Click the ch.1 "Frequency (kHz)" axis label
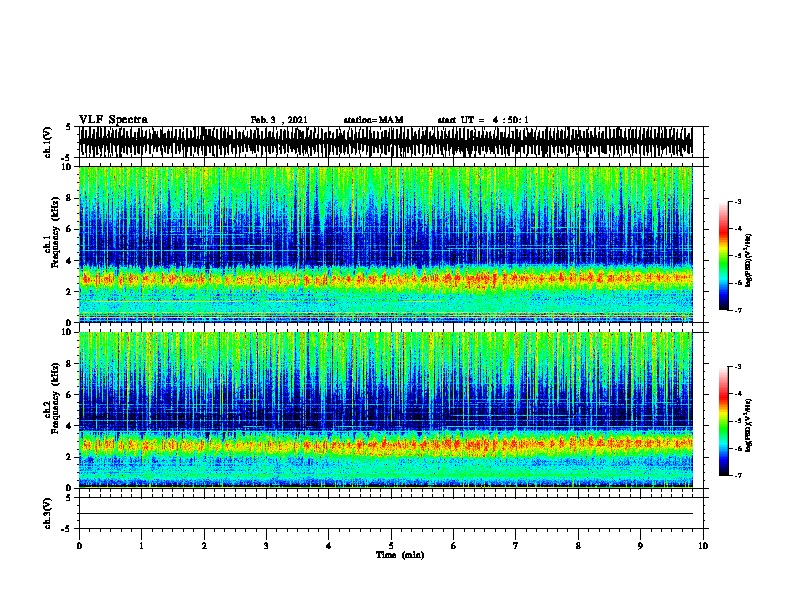This screenshot has height=612, width=792. (55, 232)
